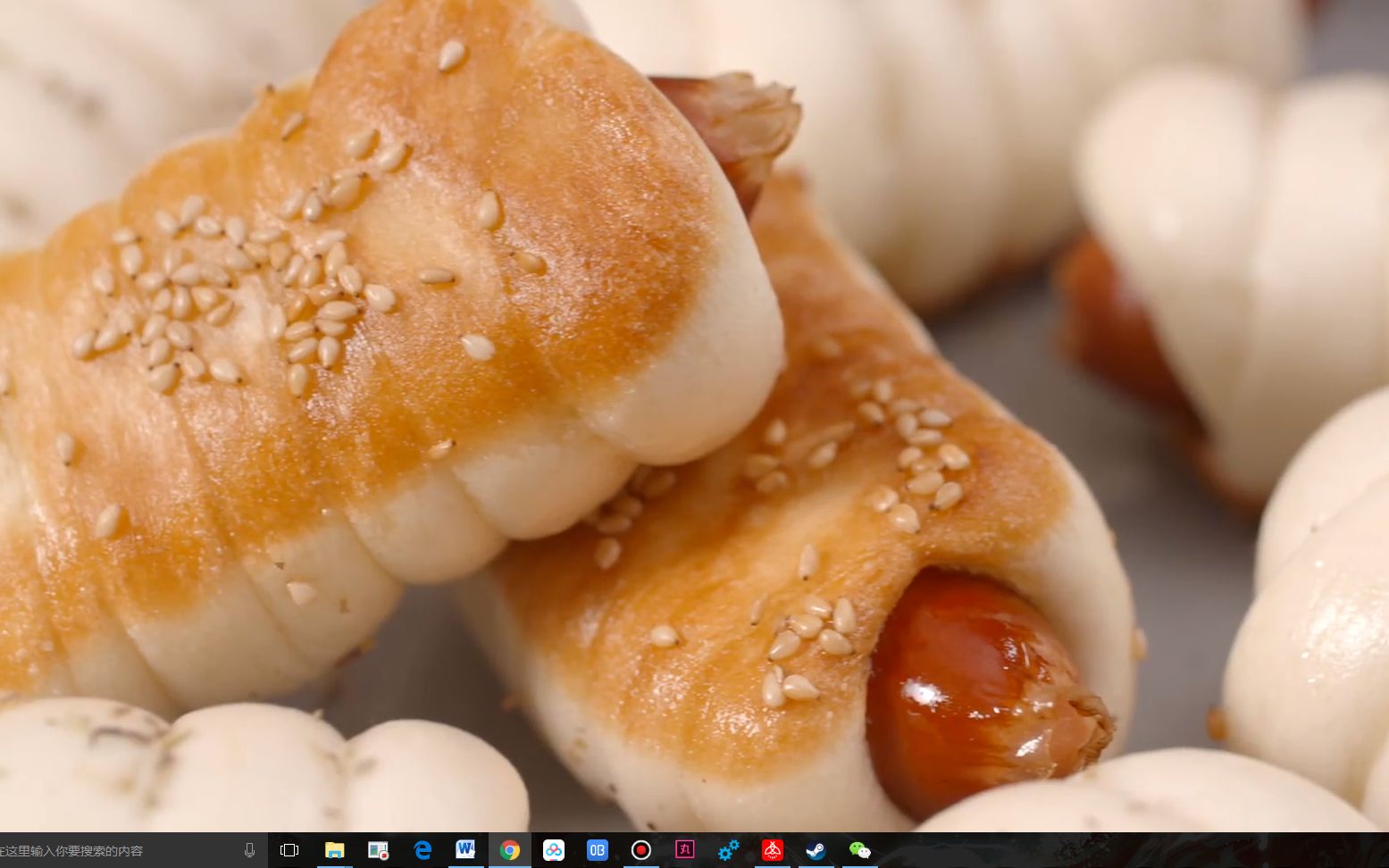The height and width of the screenshot is (868, 1389).
Task: Launch the Microsoft Edge browser
Action: (423, 850)
